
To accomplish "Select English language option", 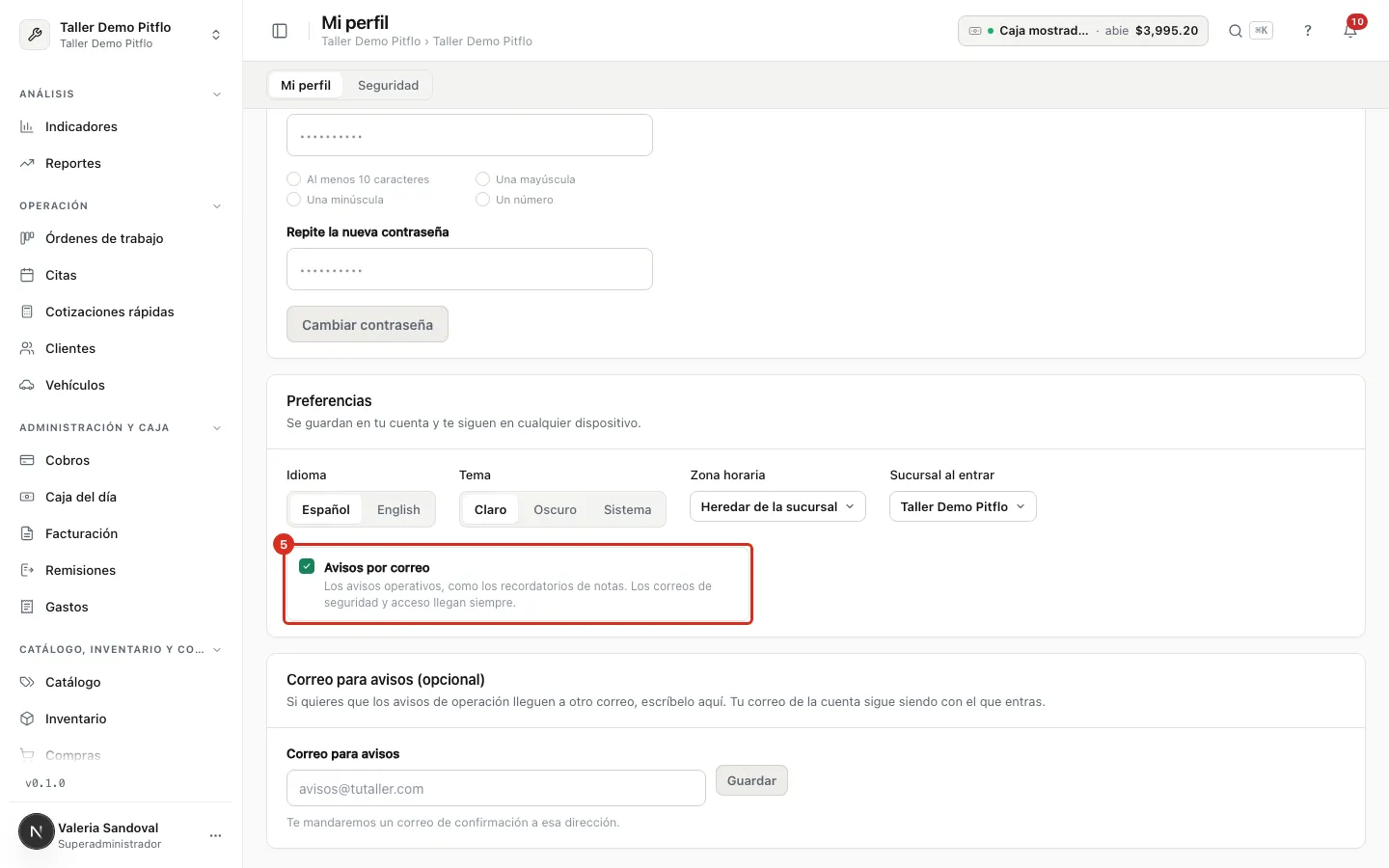I will click(398, 509).
